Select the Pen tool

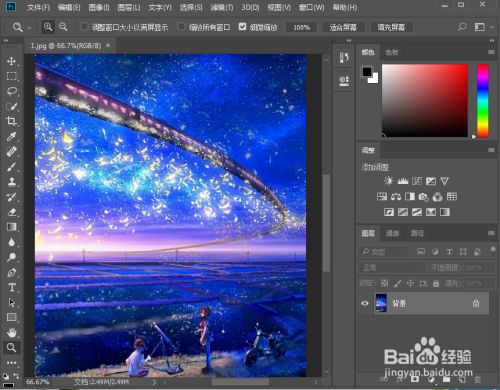coord(12,272)
